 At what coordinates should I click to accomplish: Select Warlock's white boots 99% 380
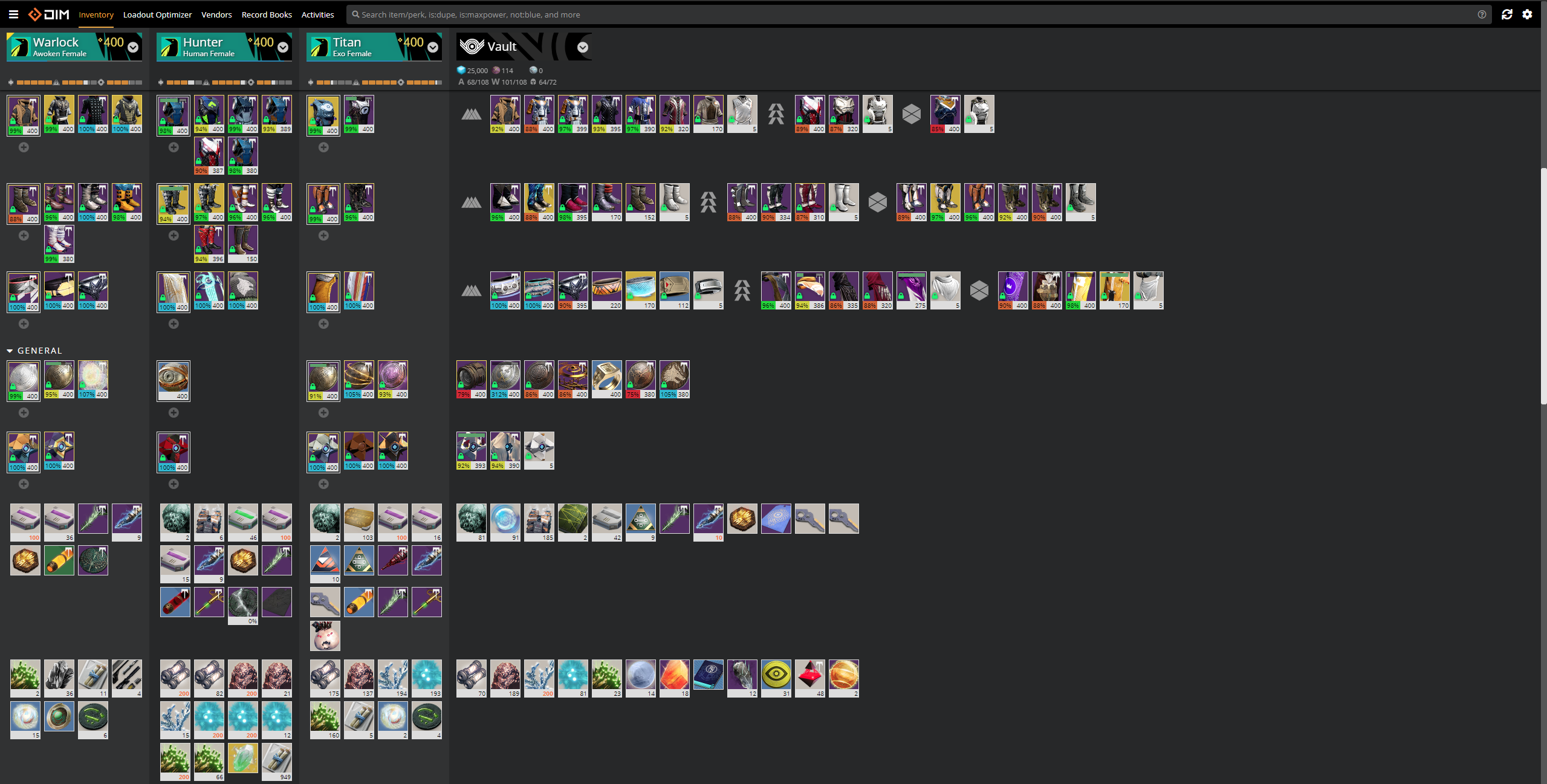click(59, 244)
